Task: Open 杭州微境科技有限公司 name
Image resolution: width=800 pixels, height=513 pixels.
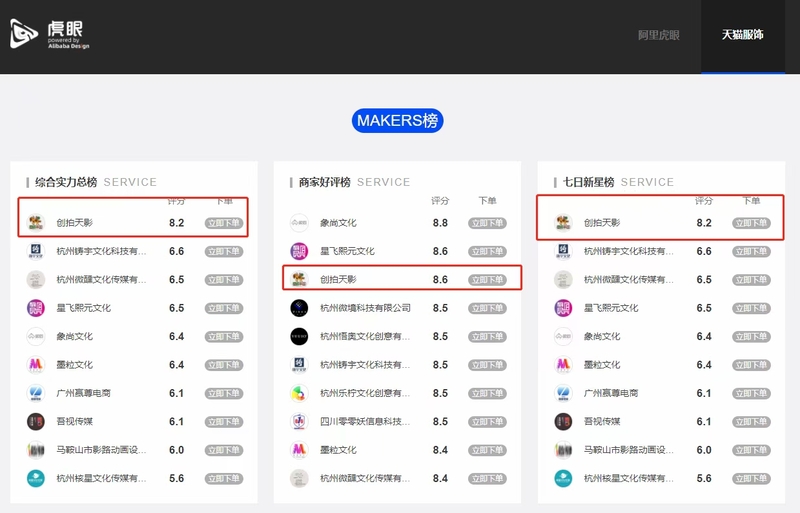Action: pos(365,308)
